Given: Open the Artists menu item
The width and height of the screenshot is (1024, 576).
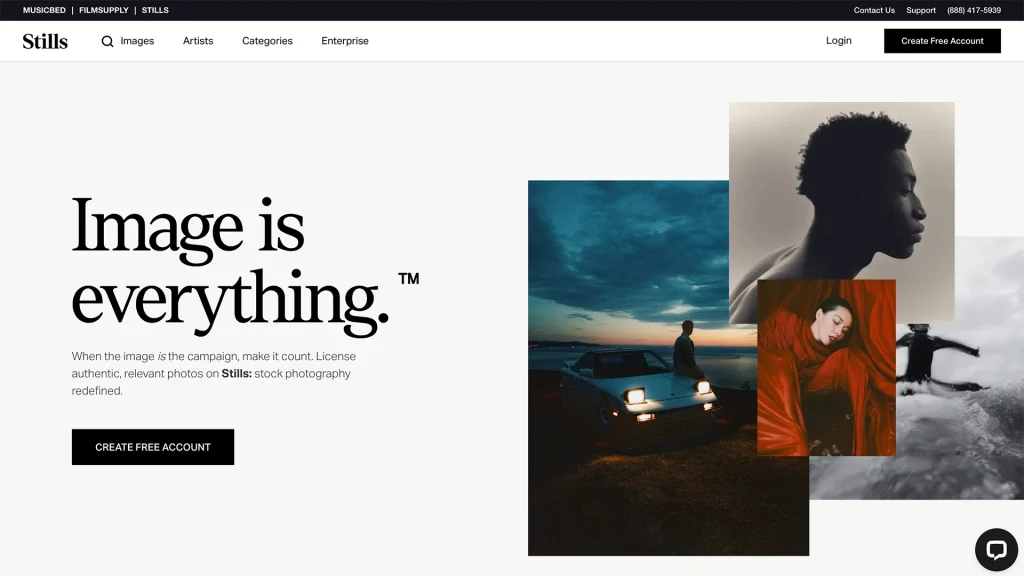Looking at the screenshot, I should click(198, 41).
